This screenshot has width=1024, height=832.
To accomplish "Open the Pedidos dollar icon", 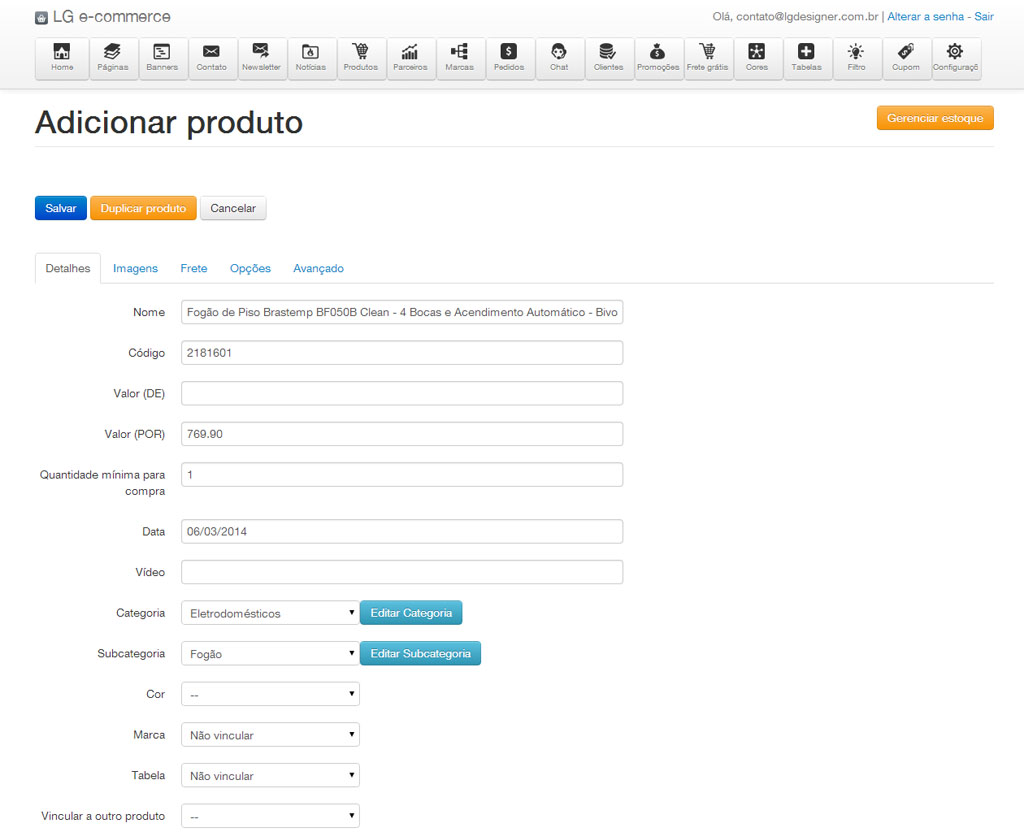I will coord(509,58).
